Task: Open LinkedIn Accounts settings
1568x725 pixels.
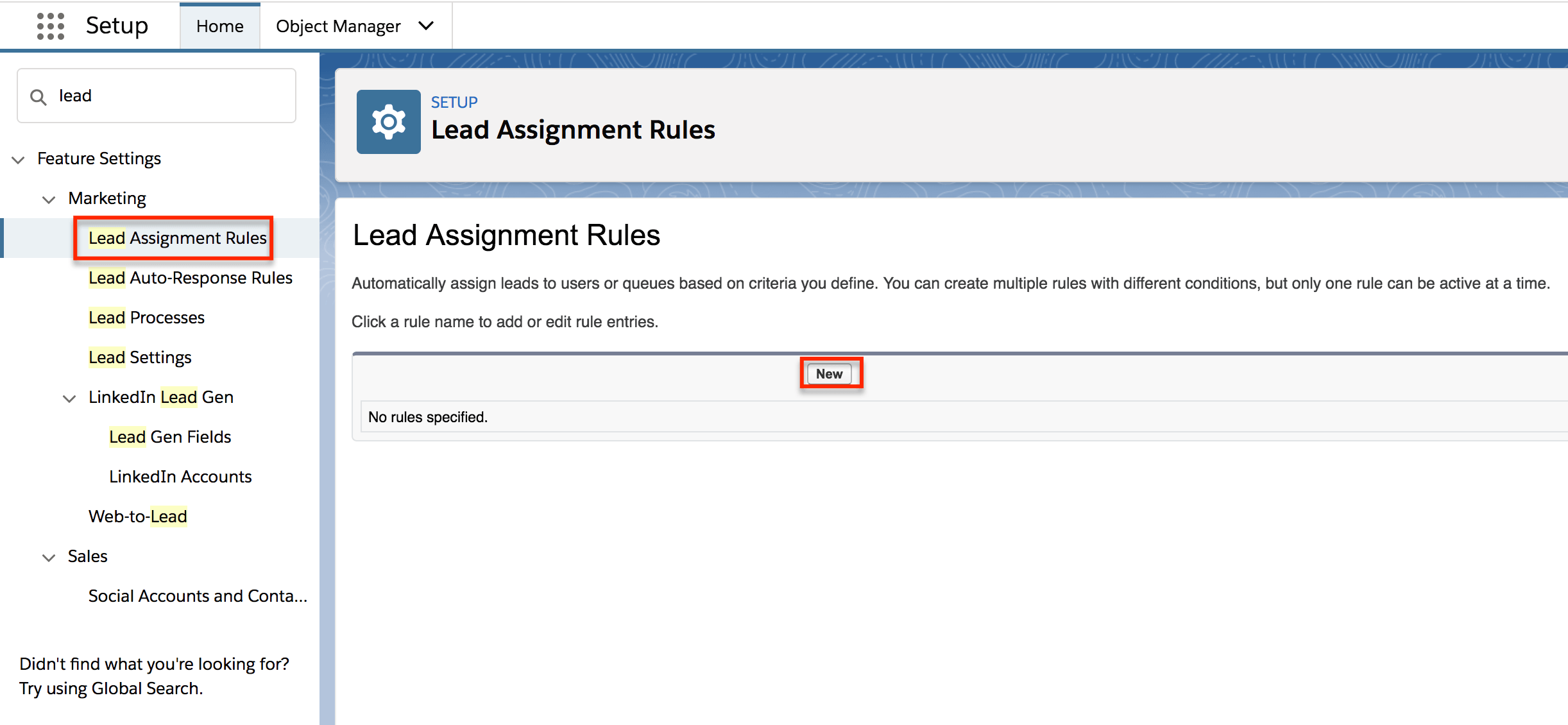Action: 180,476
